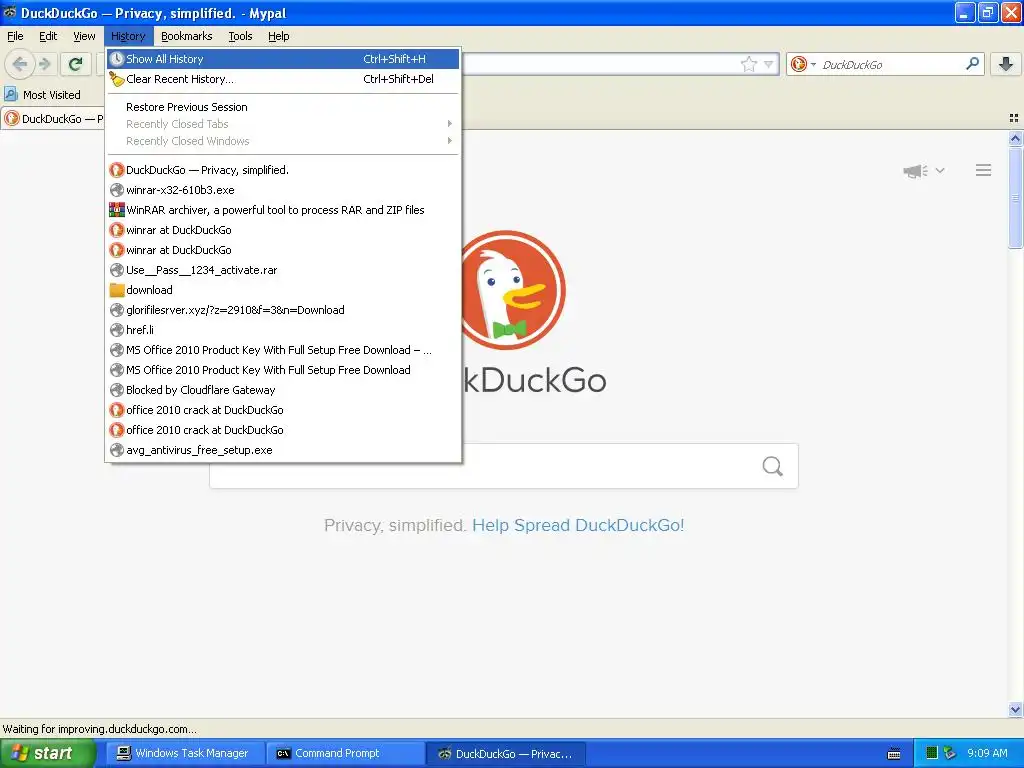Image resolution: width=1024 pixels, height=768 pixels.
Task: Click the on-screen keyboard tray icon
Action: pos(894,754)
